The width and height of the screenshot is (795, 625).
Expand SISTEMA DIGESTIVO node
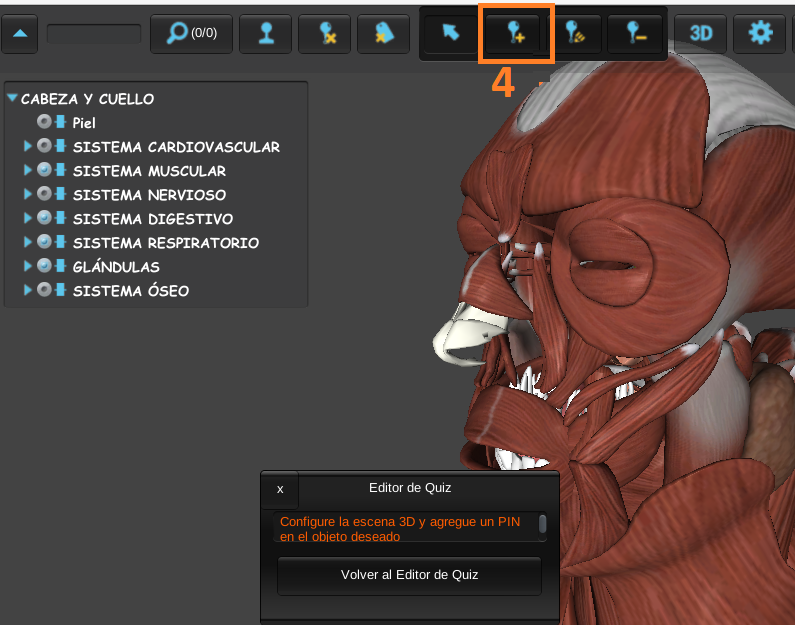[x=28, y=218]
